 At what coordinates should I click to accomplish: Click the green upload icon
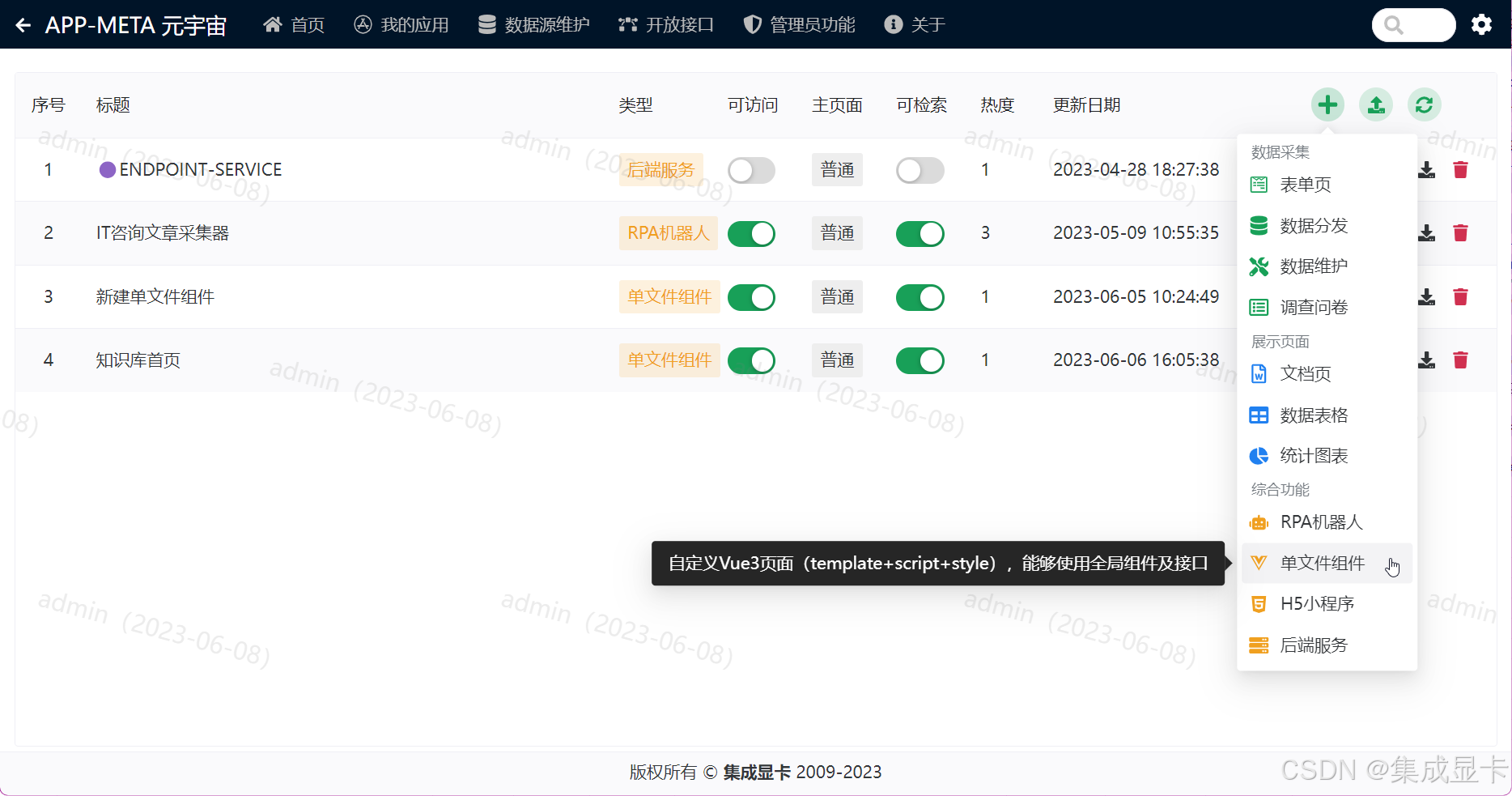tap(1376, 104)
